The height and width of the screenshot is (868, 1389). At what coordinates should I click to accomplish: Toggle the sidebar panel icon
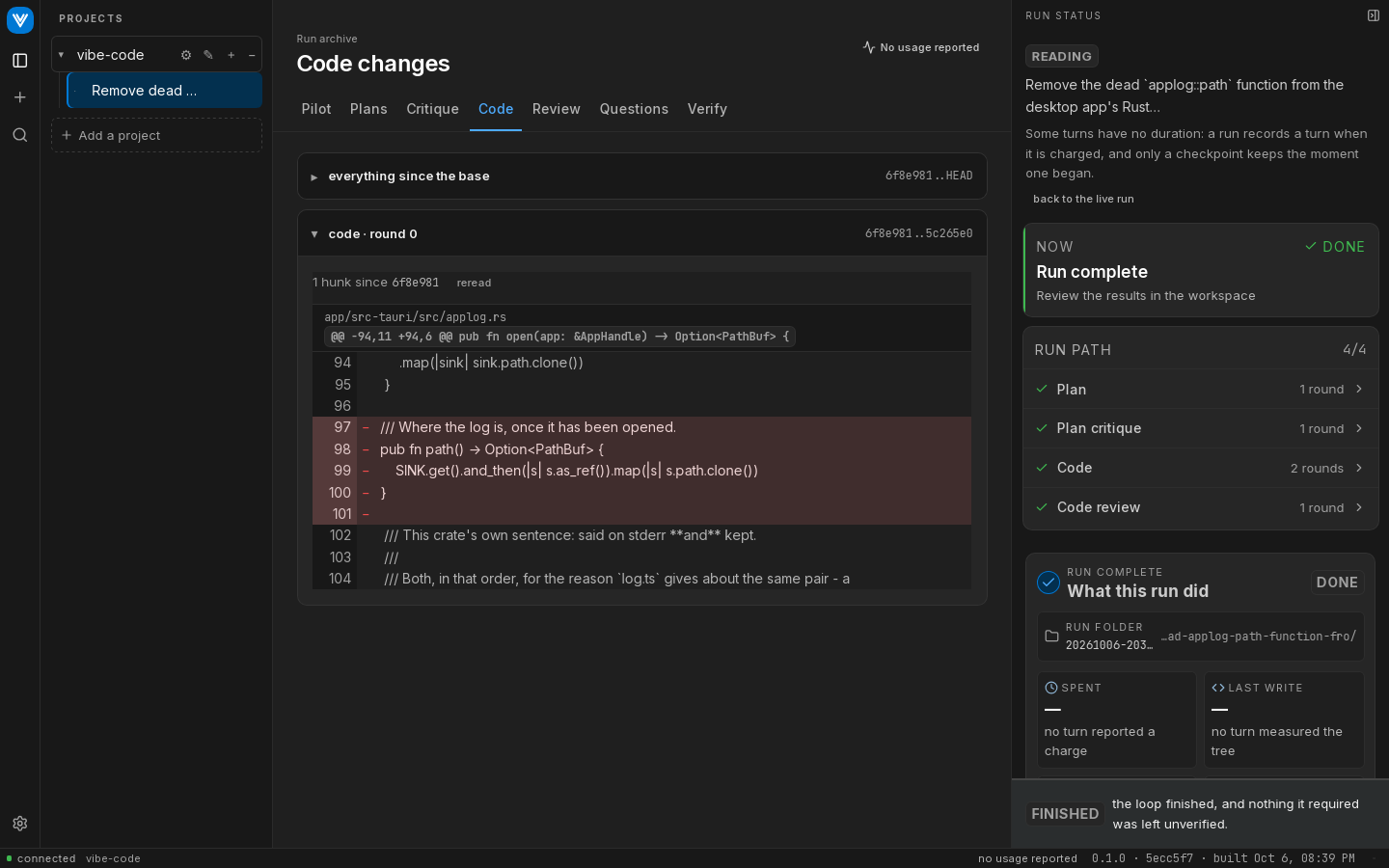(x=19, y=61)
